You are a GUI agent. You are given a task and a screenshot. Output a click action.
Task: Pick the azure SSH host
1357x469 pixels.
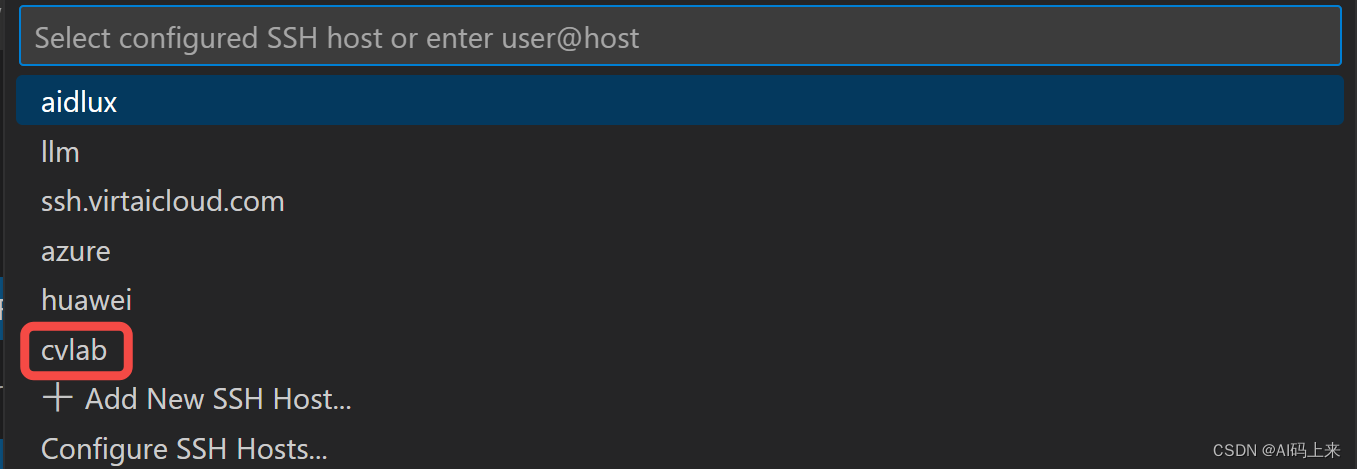pos(75,251)
